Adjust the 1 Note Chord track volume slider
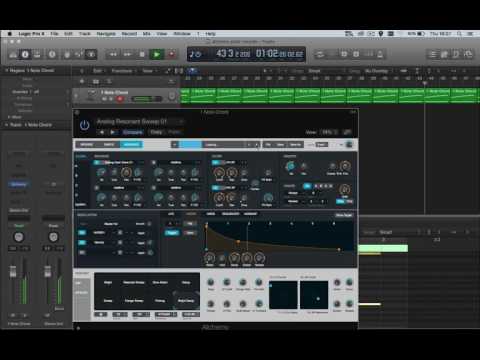Image resolution: width=480 pixels, height=360 pixels. [x=146, y=99]
